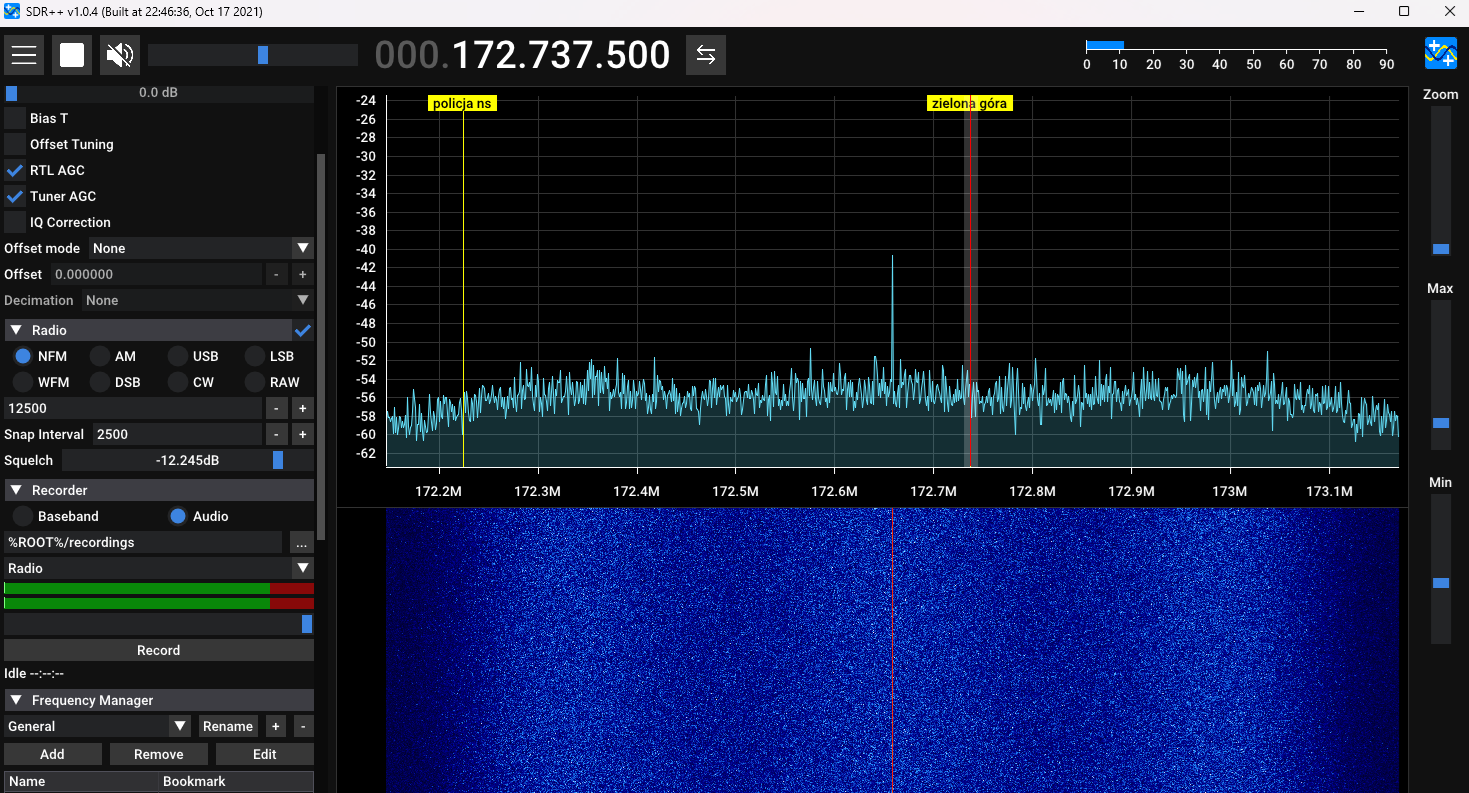Open the General bookmark list dropdown
Viewport: 1469px width, 793px height.
pyautogui.click(x=97, y=726)
